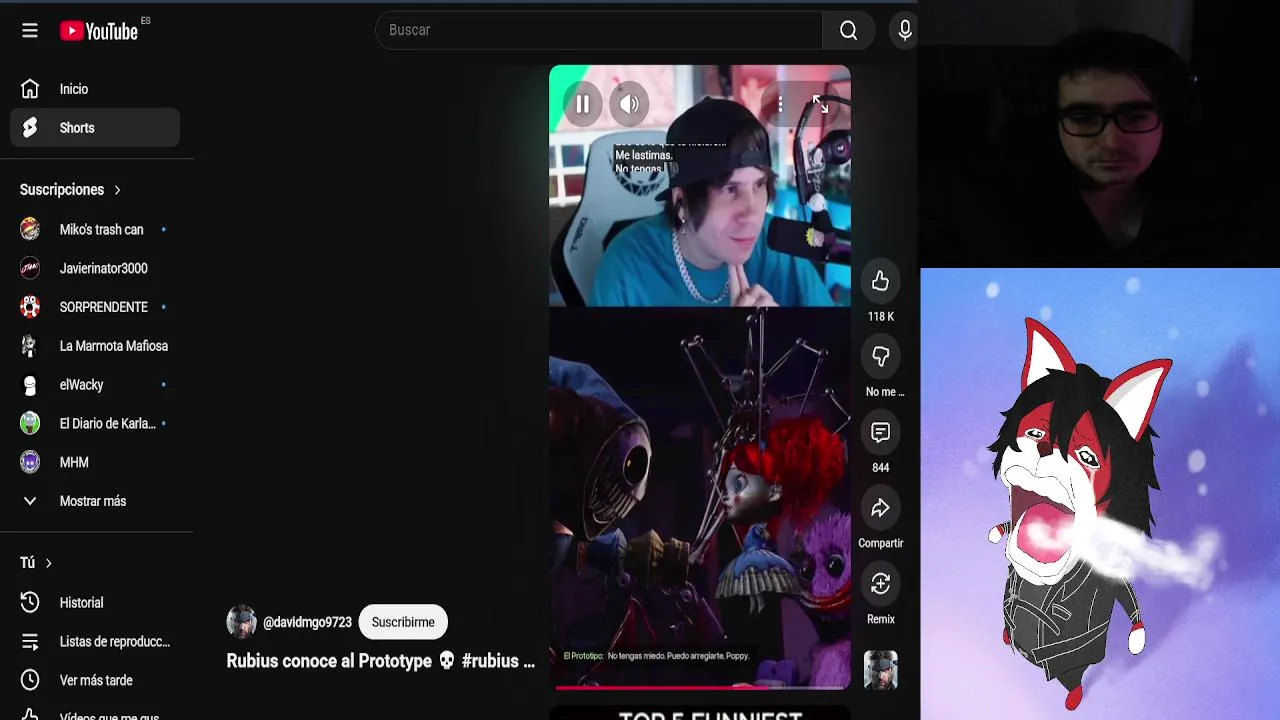Click the search magnifier button

[849, 30]
